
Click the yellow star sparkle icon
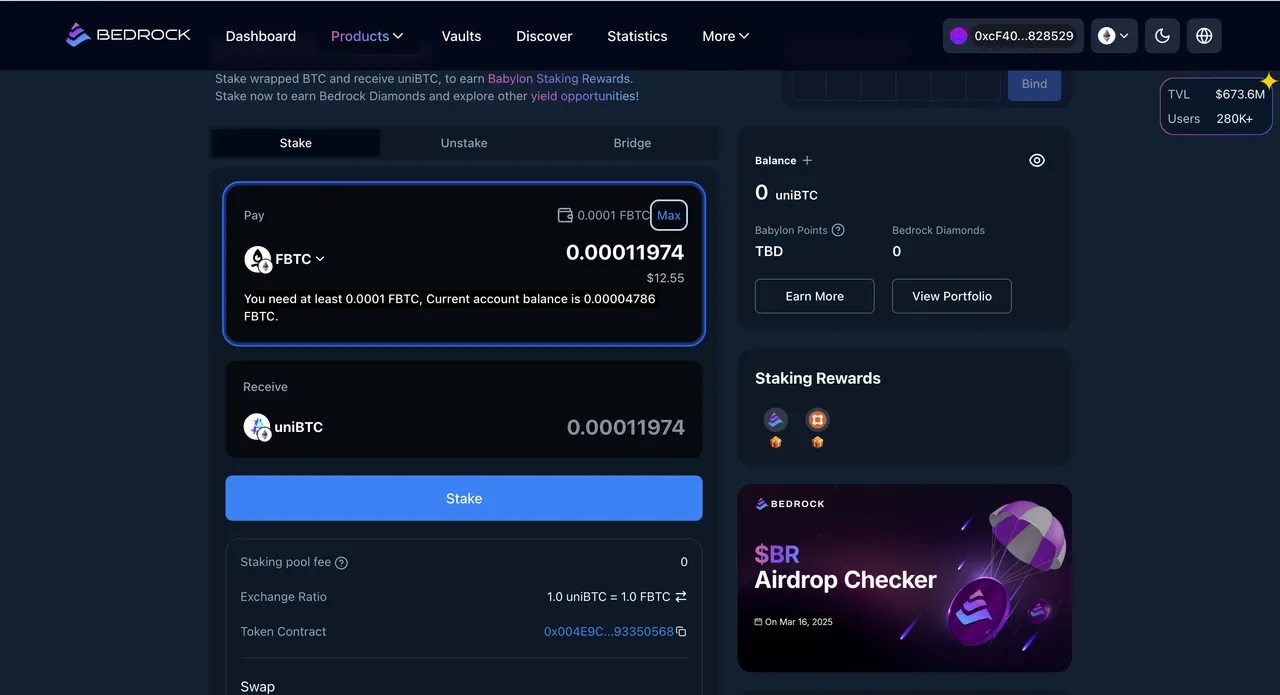pos(1269,81)
